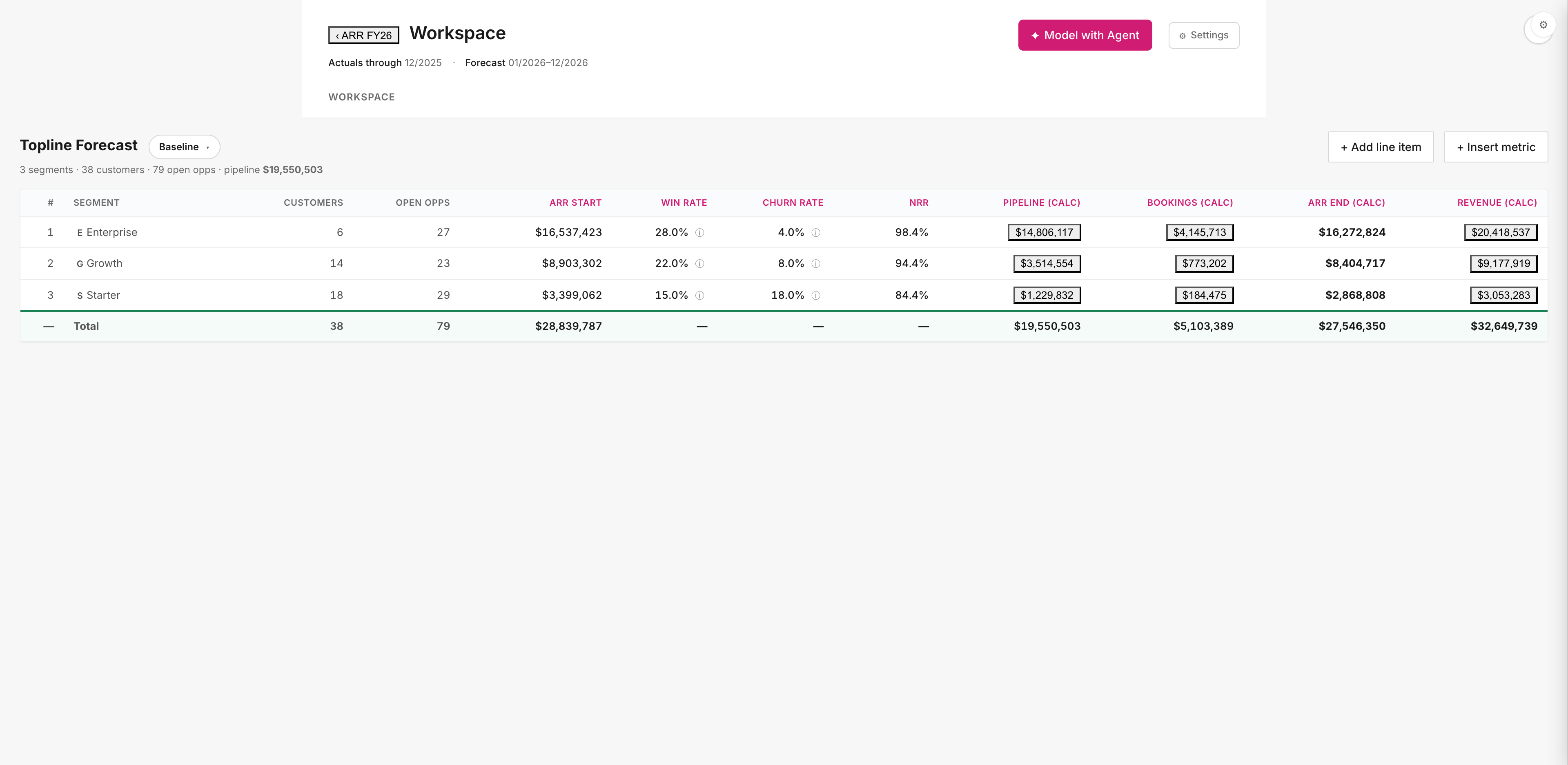Image resolution: width=1568 pixels, height=765 pixels.
Task: Click Growth churn rate 8.0%
Action: (791, 264)
